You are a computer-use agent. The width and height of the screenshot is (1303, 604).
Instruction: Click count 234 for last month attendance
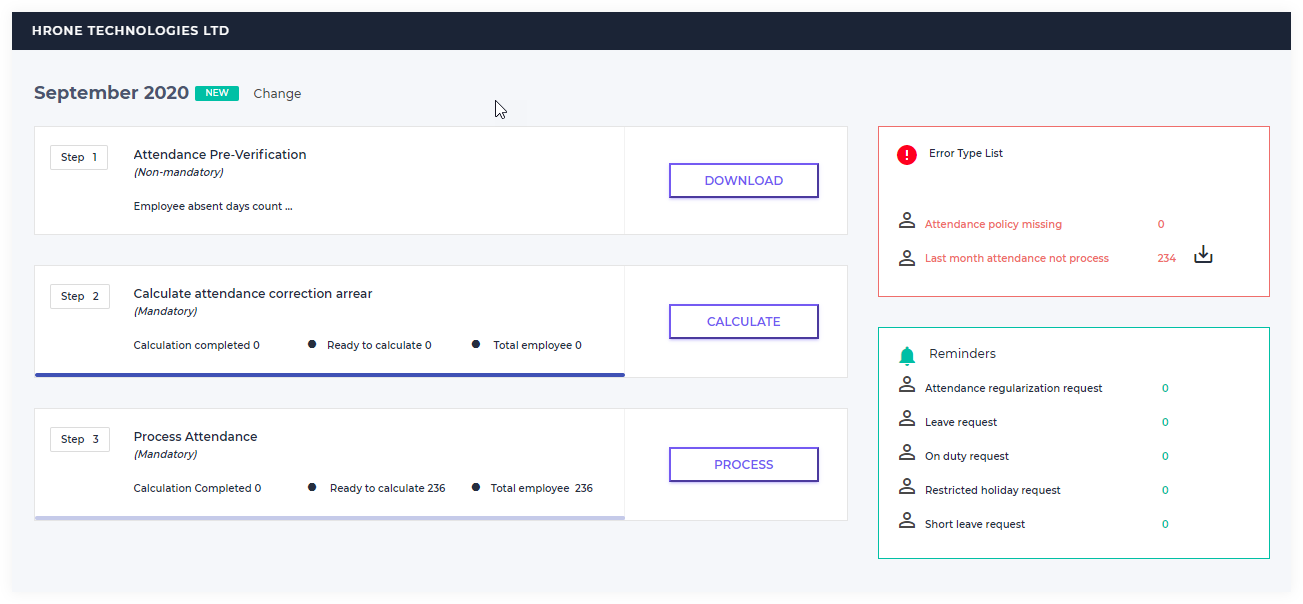pos(1167,258)
